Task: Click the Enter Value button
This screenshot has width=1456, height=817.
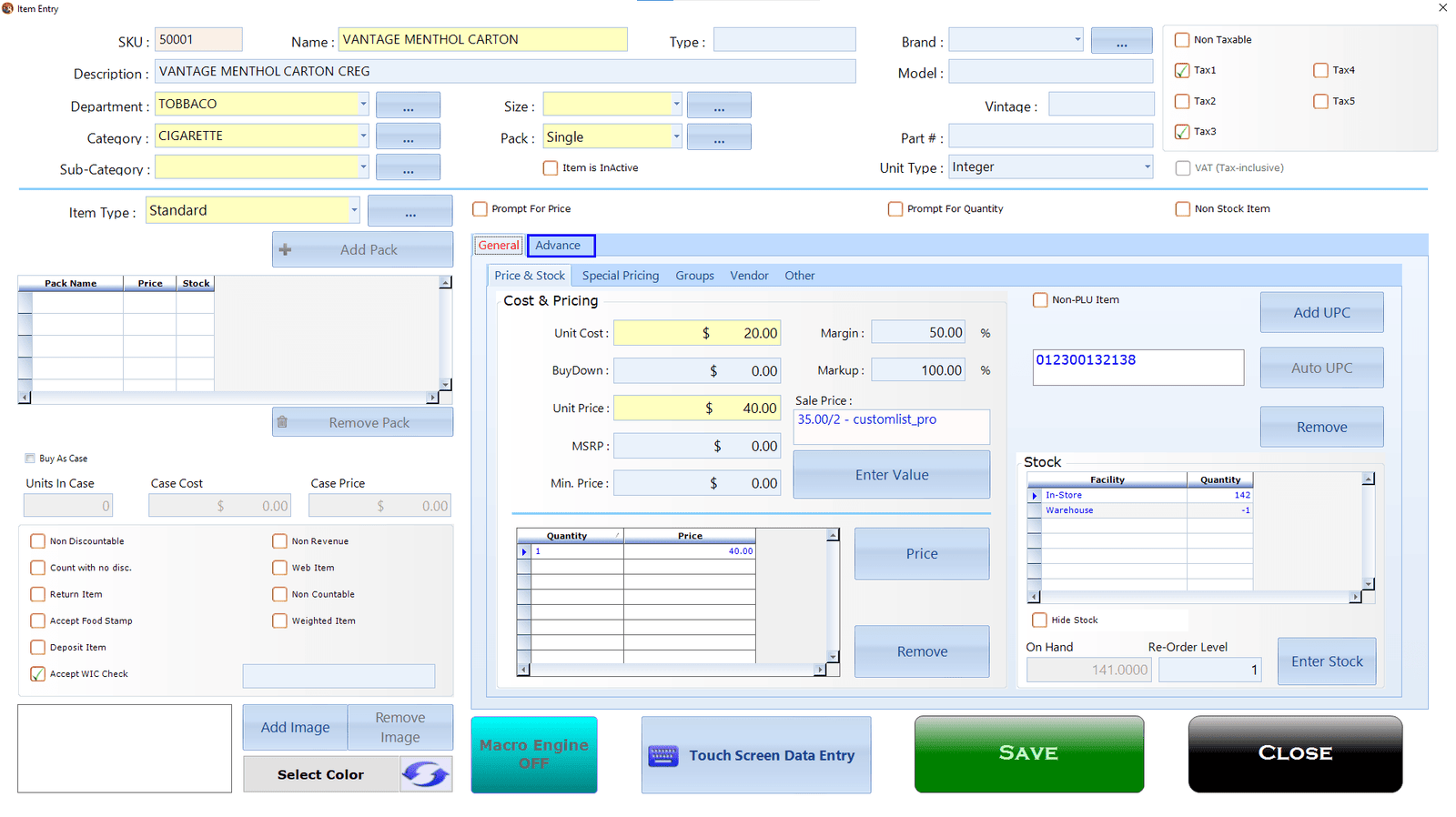Action: [x=892, y=475]
